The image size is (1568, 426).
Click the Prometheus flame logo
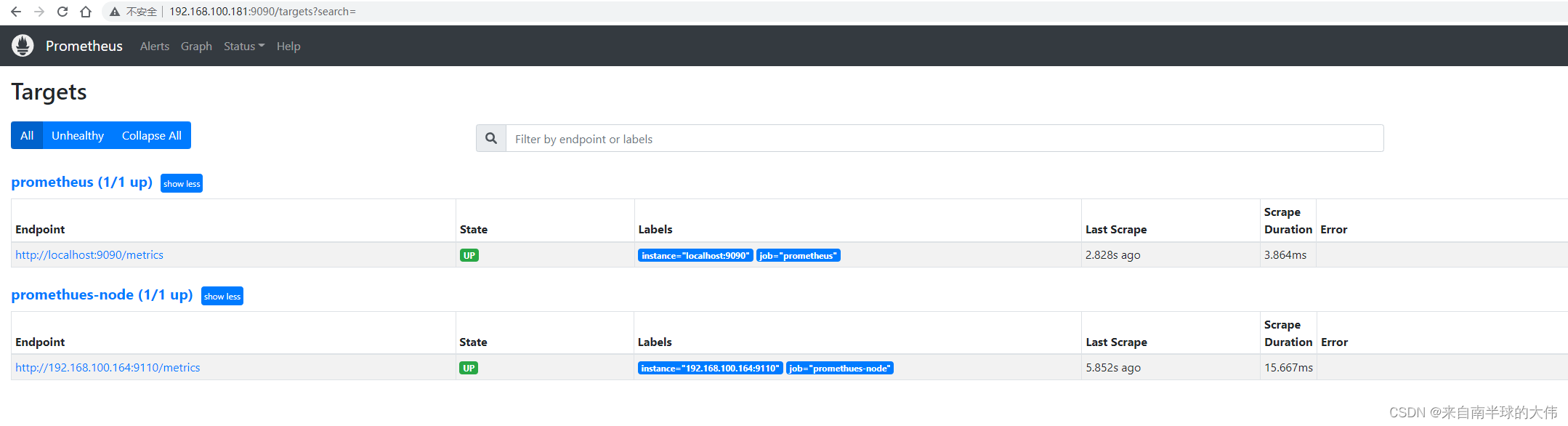coord(23,46)
